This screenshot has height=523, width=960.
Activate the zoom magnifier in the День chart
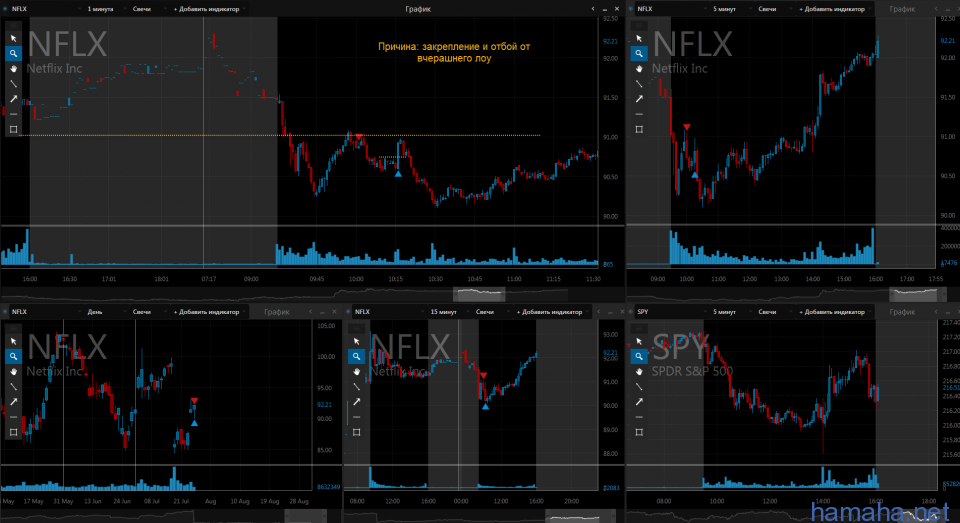click(x=13, y=356)
